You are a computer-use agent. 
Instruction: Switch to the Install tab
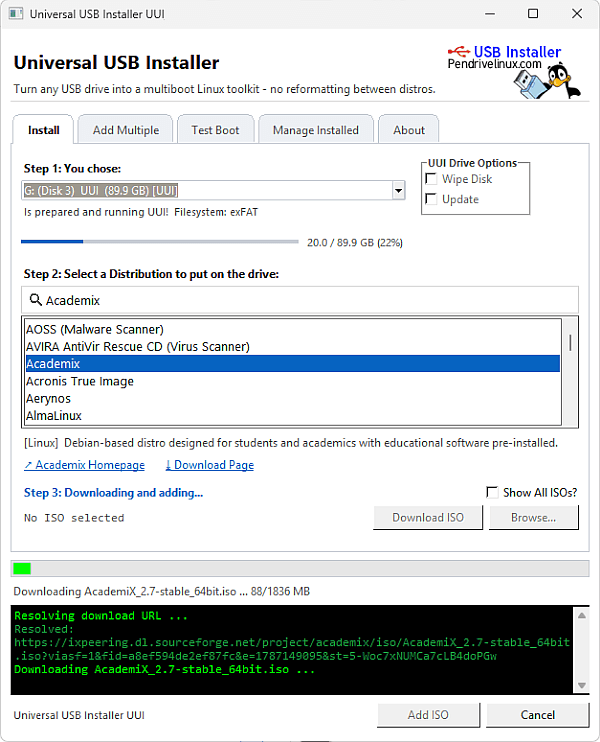click(x=44, y=130)
